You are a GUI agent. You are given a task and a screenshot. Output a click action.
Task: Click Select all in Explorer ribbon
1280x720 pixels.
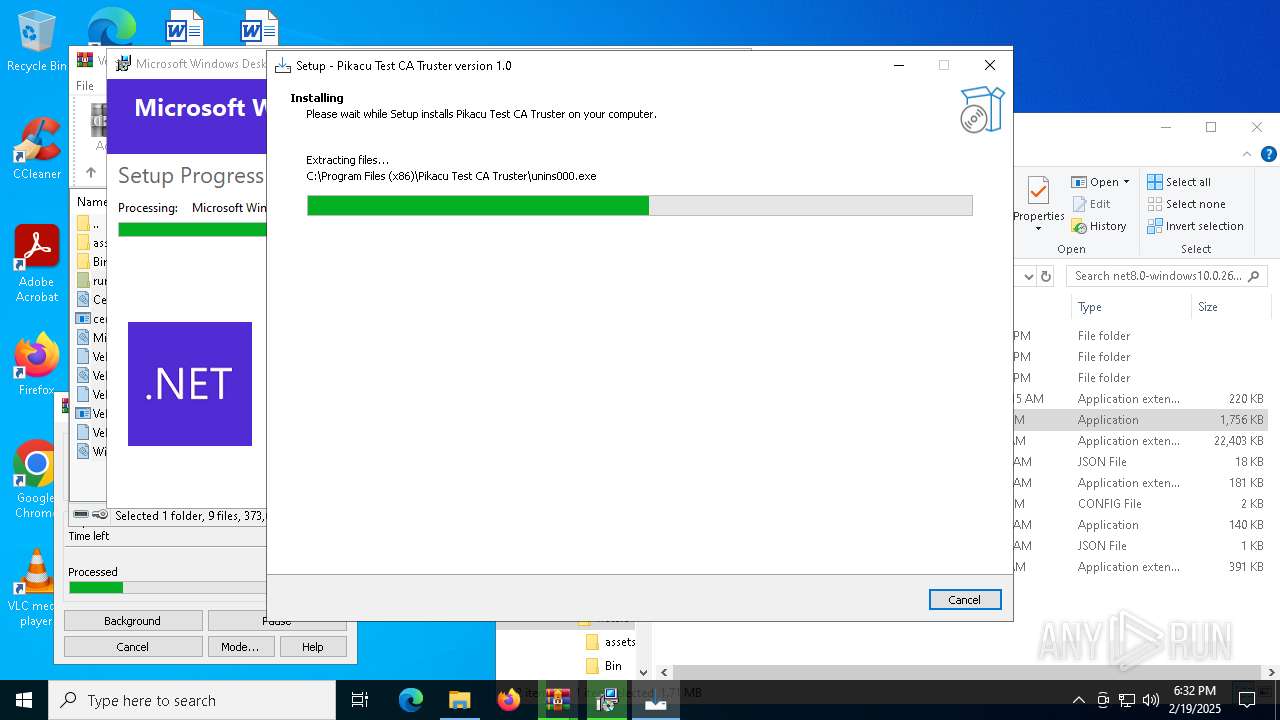click(x=1179, y=182)
